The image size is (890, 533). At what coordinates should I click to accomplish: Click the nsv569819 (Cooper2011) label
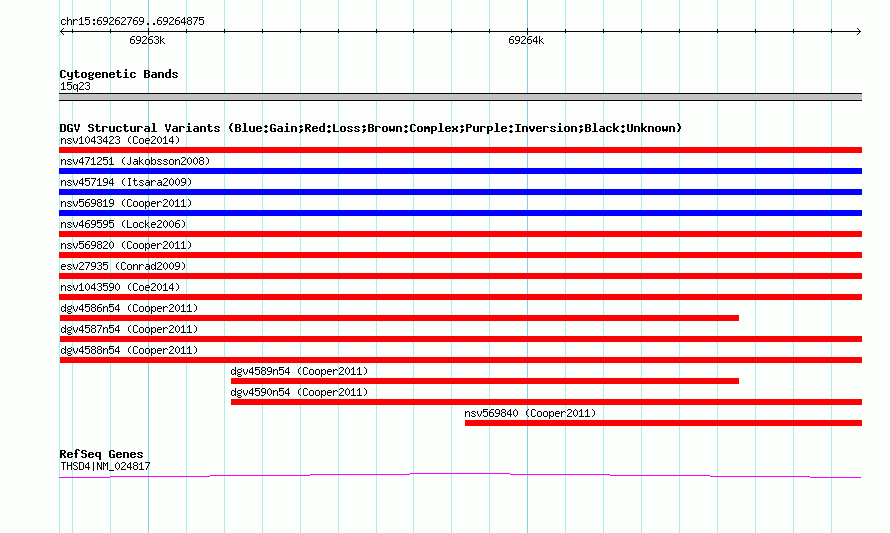pyautogui.click(x=126, y=203)
